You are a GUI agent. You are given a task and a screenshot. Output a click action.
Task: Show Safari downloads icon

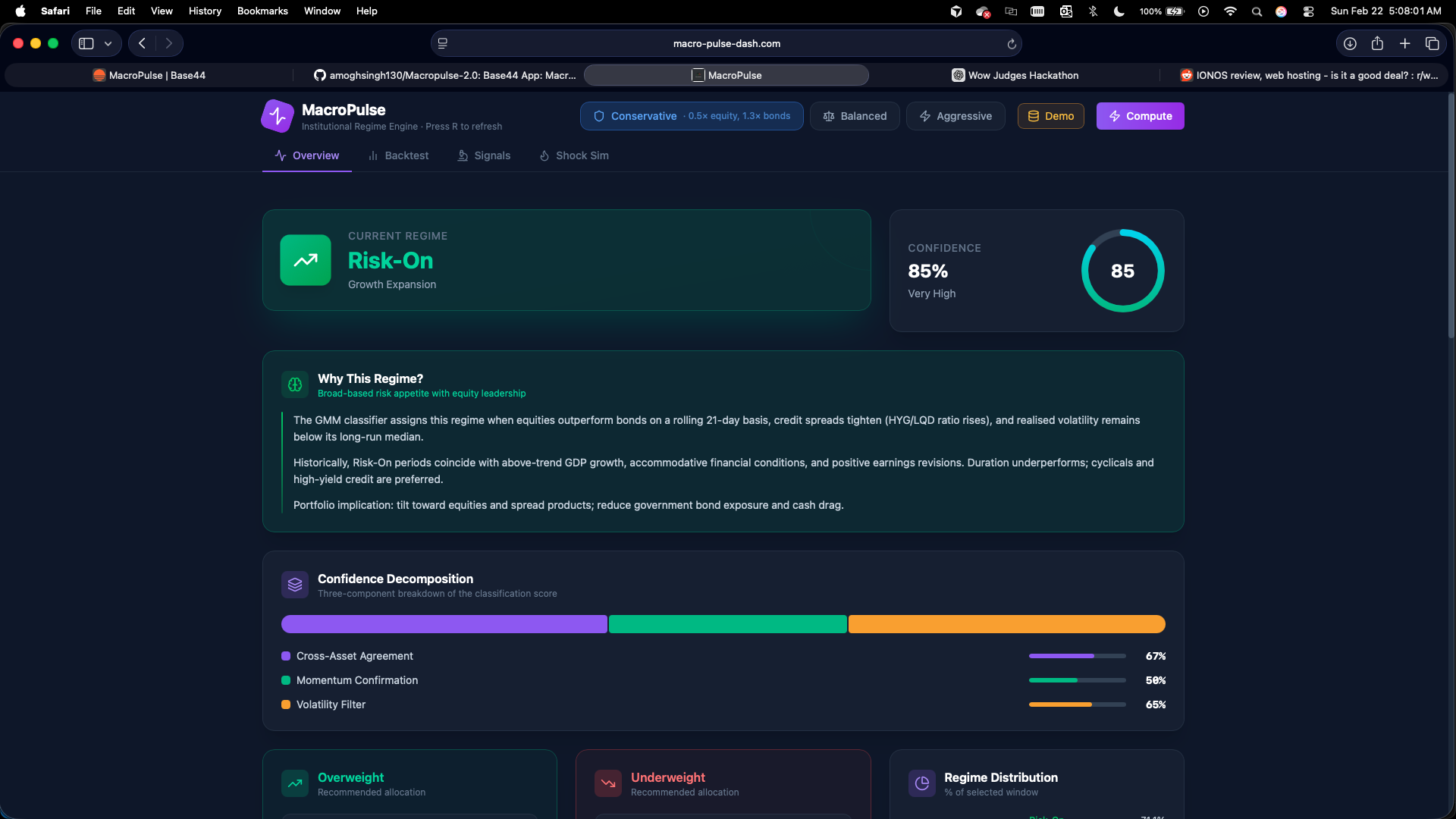(1350, 44)
